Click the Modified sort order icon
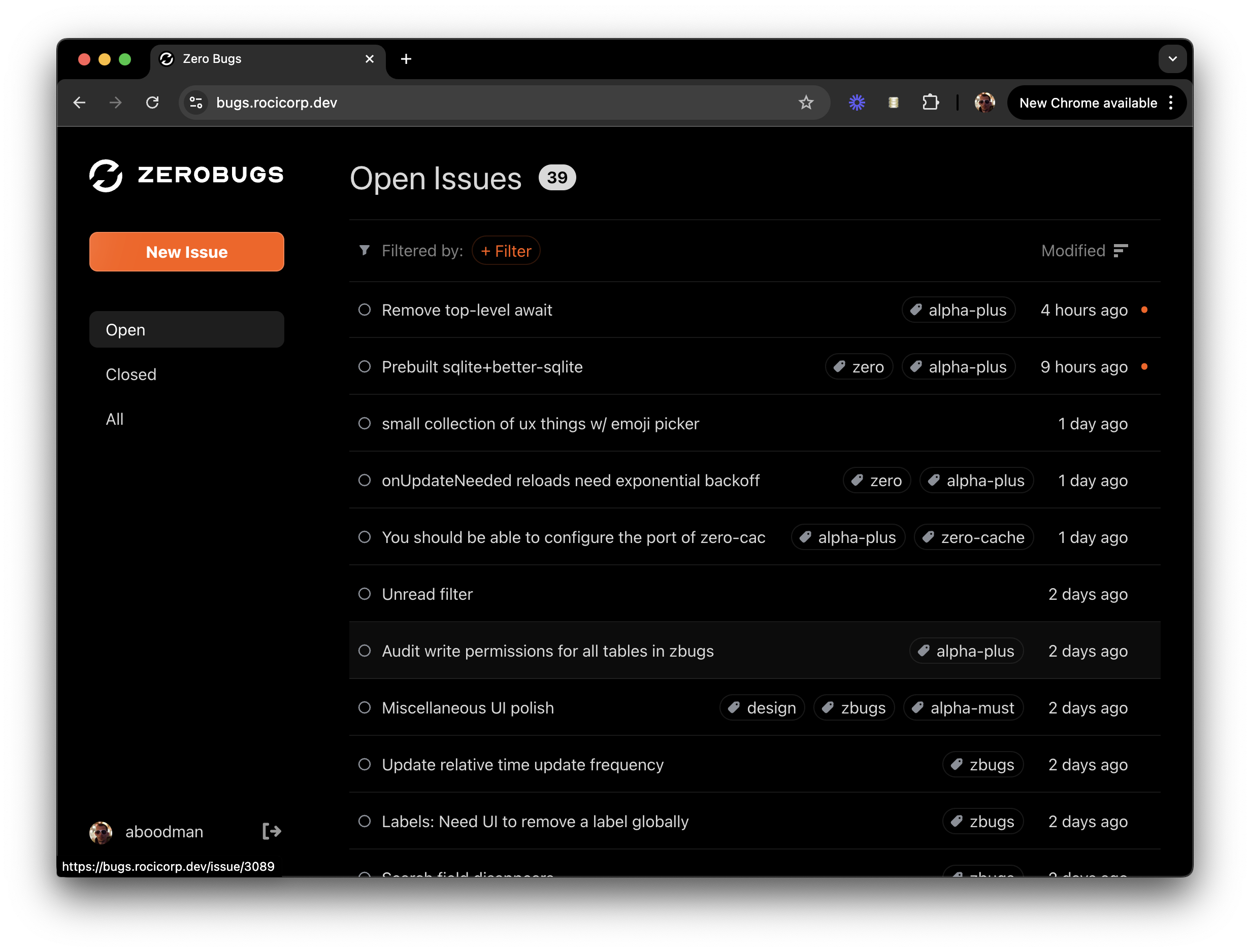Screen dimensions: 1250x952 click(1120, 251)
